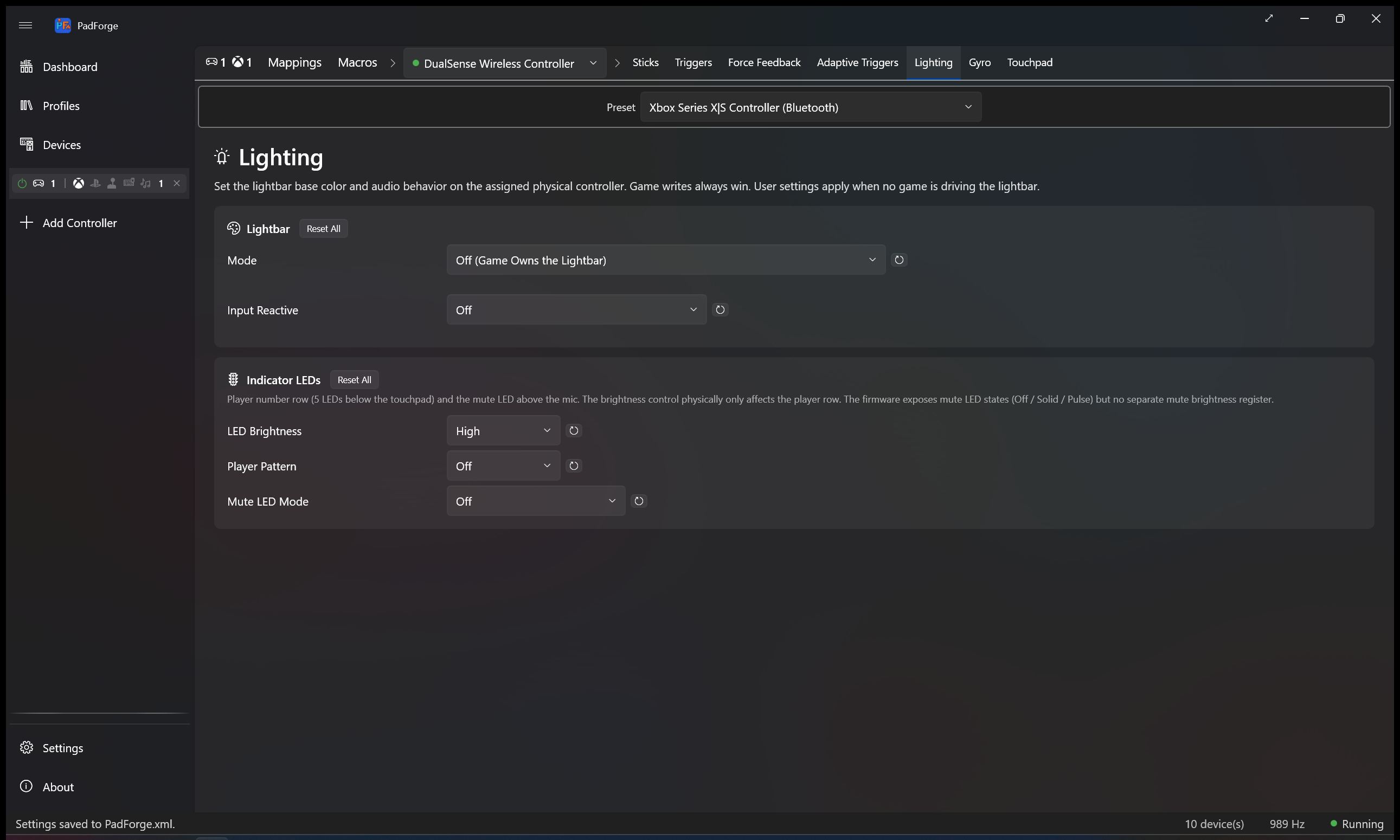Select joystick output type on controller card
Screen dimensions: 1400x840
point(112,183)
